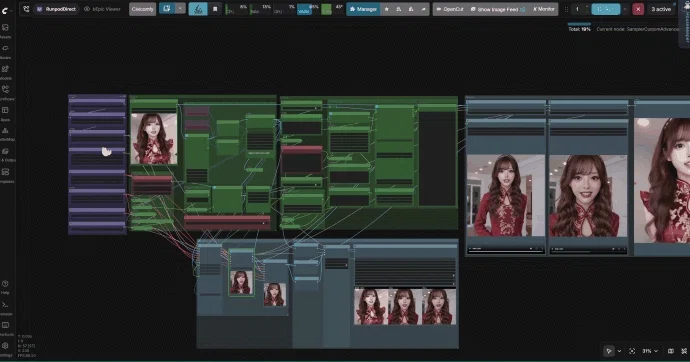Toggle Show Image Feed
This screenshot has width=690, height=362.
click(497, 9)
